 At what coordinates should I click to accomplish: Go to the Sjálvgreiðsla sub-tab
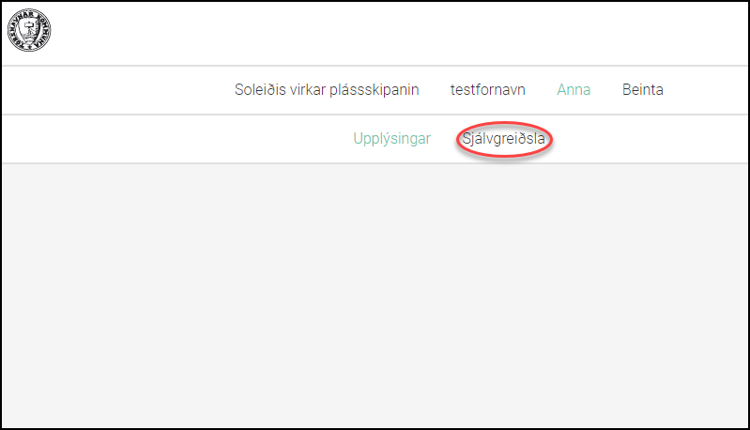(x=504, y=139)
